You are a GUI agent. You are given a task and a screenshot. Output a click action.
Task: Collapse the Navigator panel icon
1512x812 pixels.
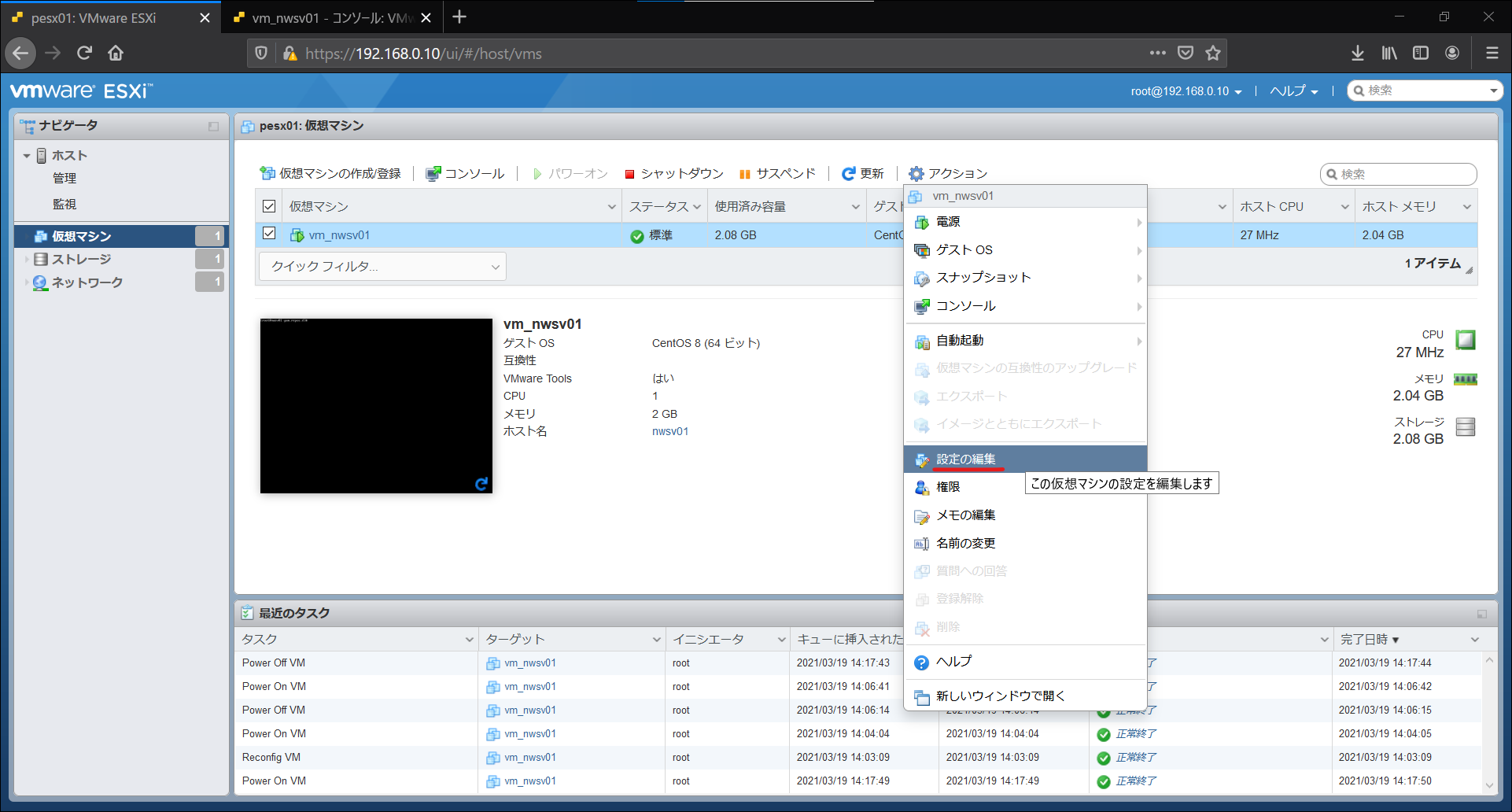tap(213, 126)
